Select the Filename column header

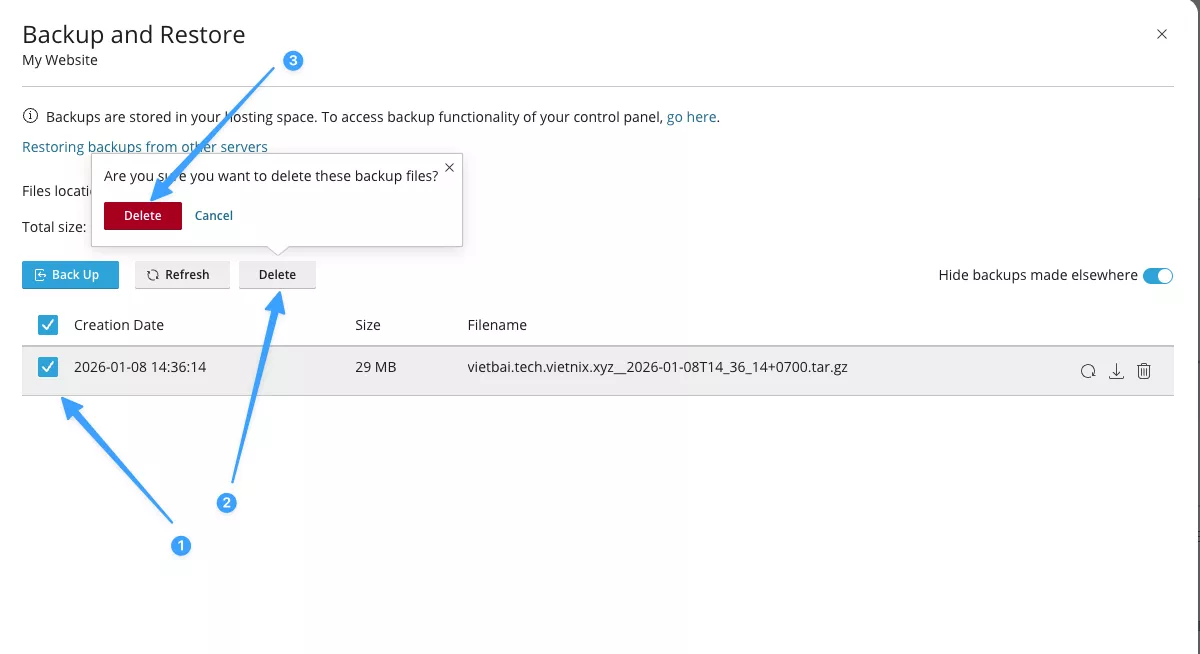tap(497, 325)
